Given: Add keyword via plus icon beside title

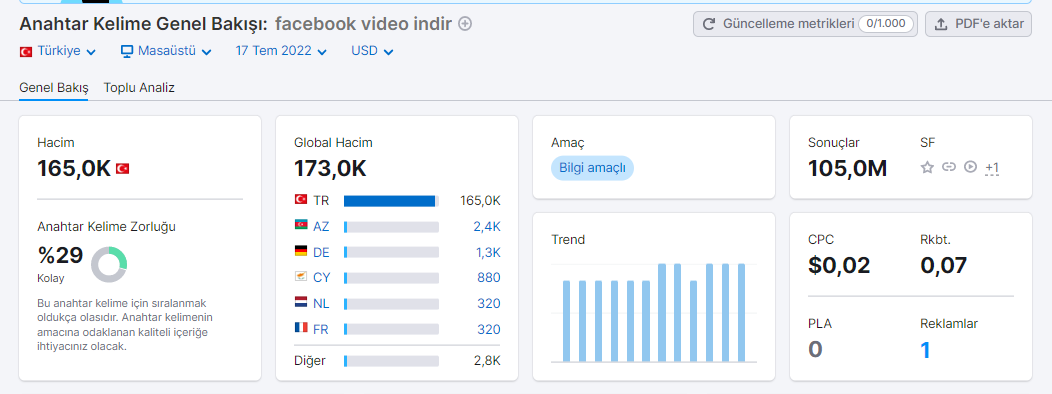Looking at the screenshot, I should pos(465,24).
